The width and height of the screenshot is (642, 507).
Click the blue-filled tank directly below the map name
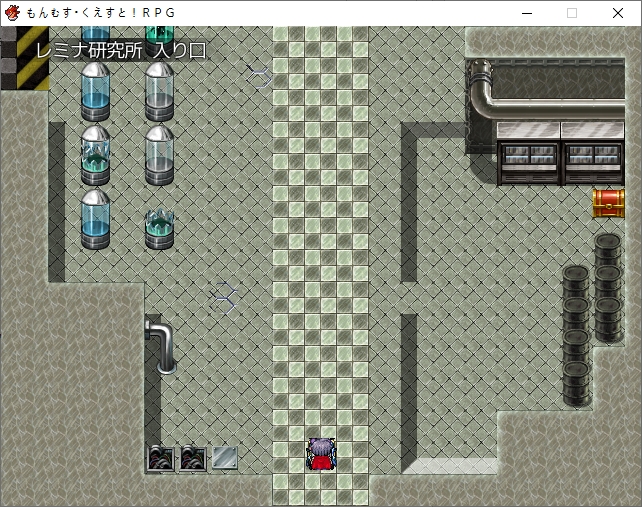point(95,92)
